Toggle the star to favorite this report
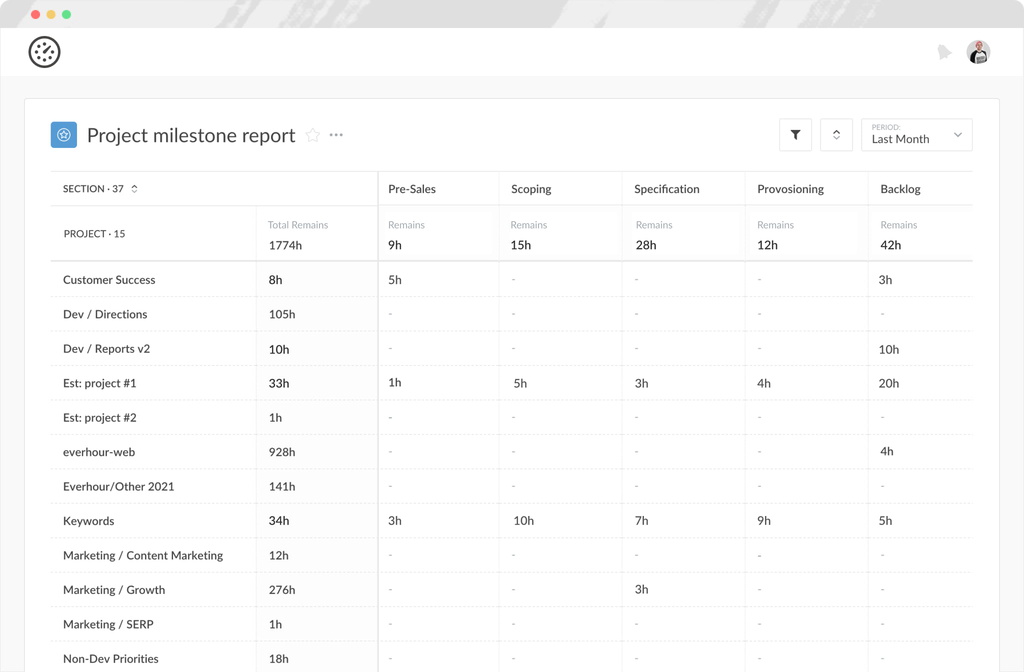This screenshot has width=1024, height=672. pos(312,135)
